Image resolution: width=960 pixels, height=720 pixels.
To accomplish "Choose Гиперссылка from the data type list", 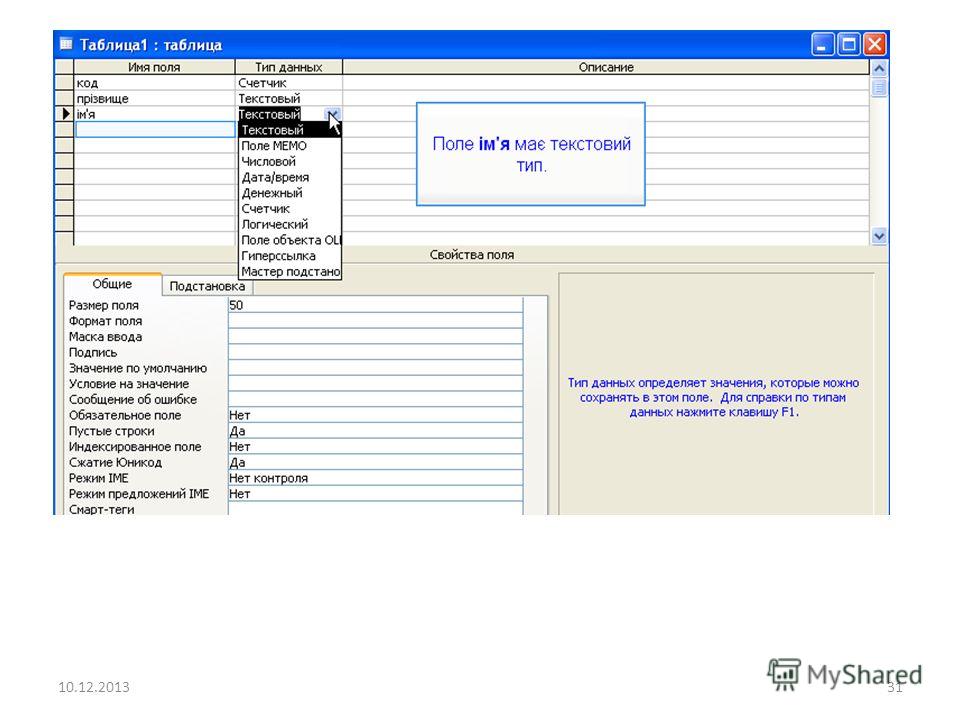I will [290, 256].
